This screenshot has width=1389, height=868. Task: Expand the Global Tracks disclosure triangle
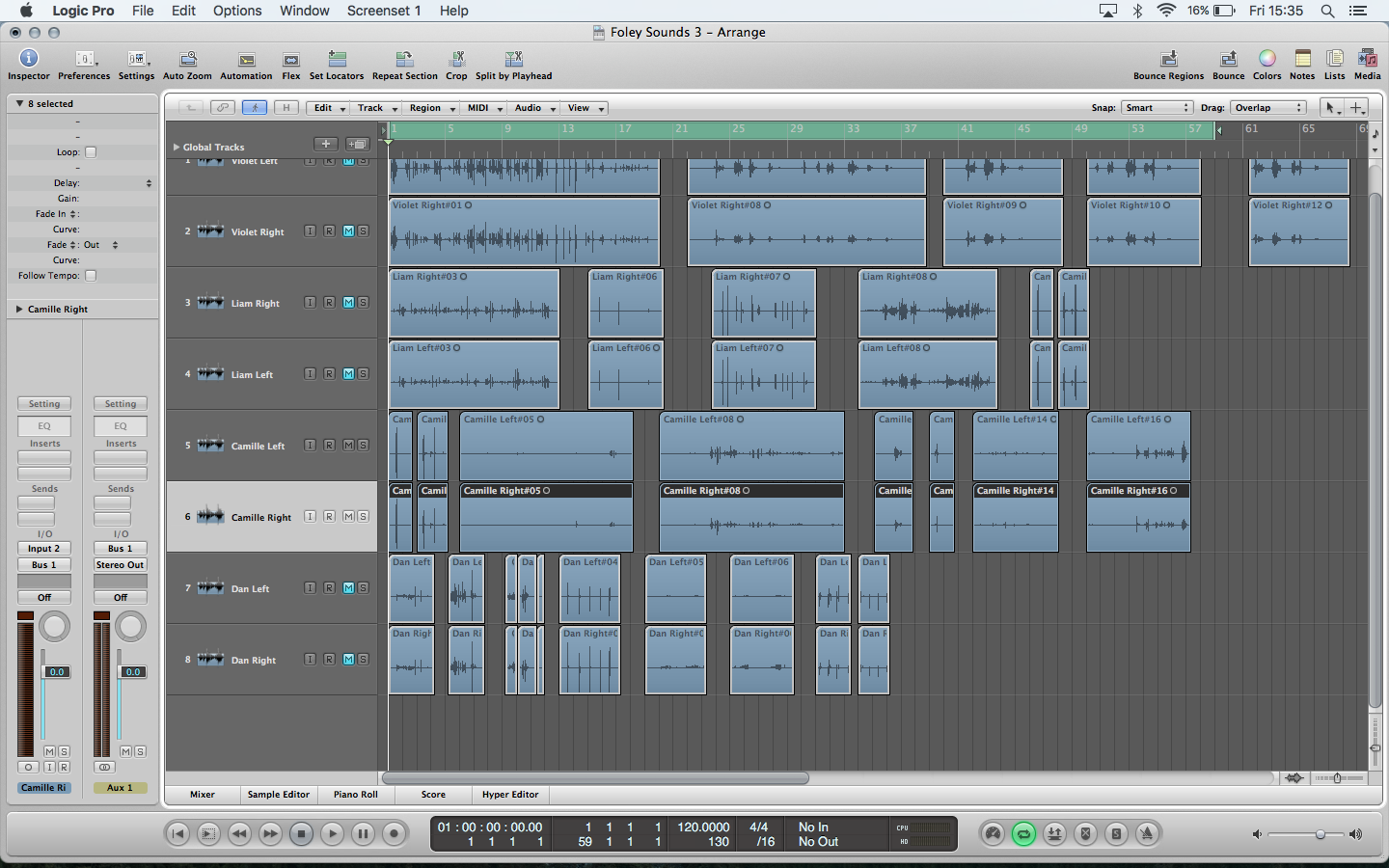177,148
